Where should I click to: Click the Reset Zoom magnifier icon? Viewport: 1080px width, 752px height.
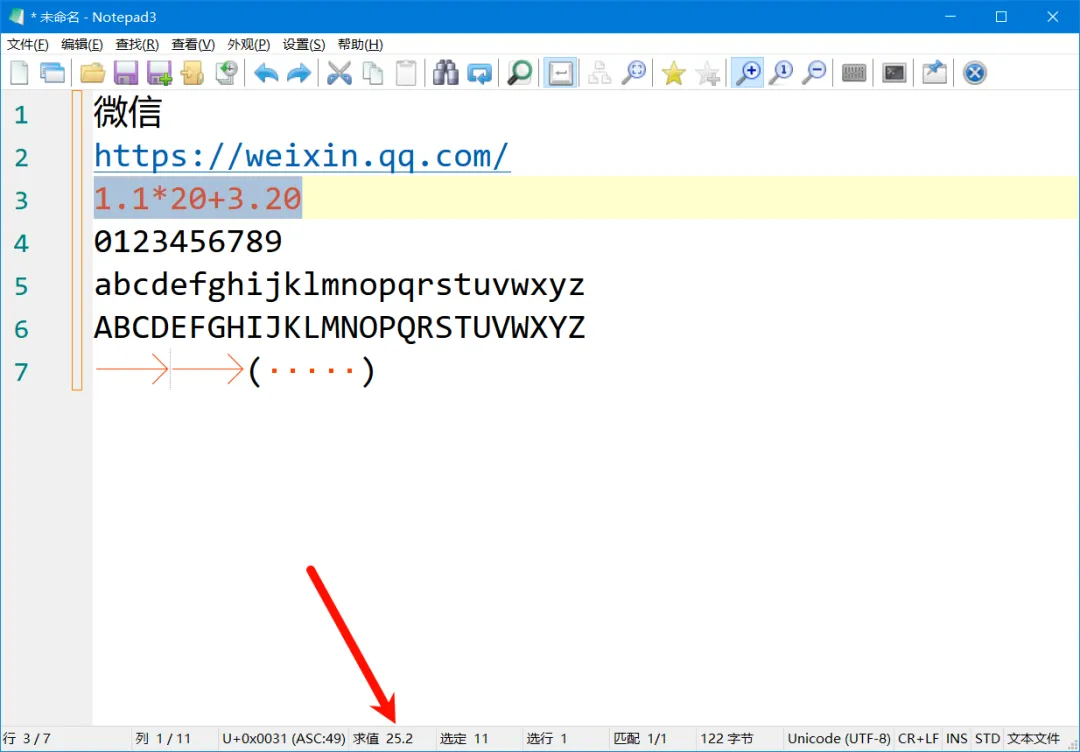[x=781, y=73]
